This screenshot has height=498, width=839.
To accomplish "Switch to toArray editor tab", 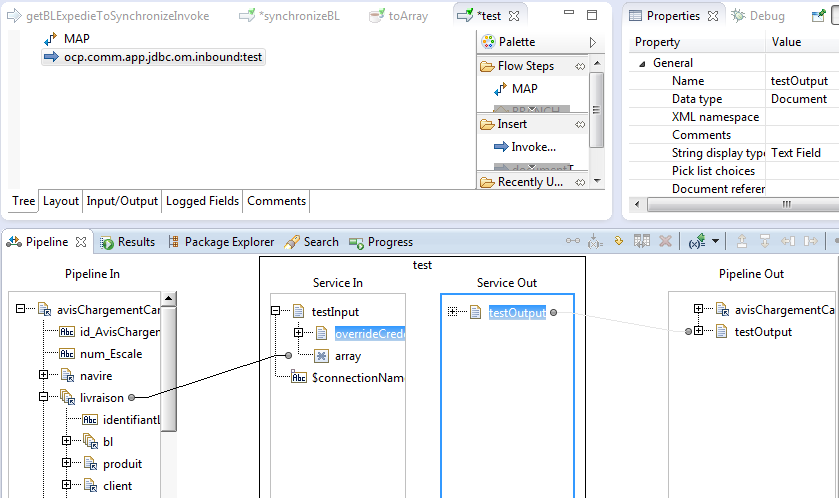I will [x=399, y=16].
